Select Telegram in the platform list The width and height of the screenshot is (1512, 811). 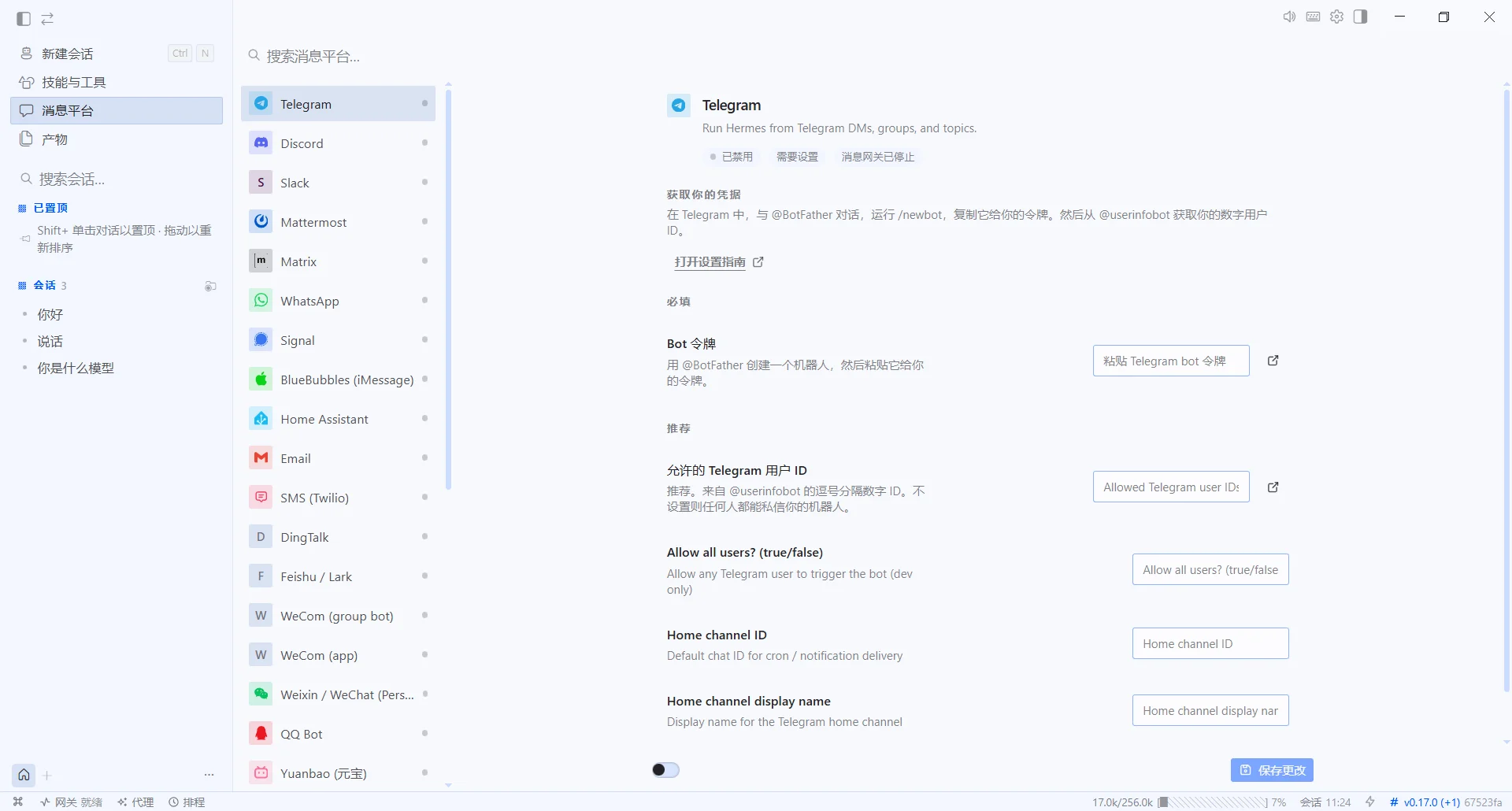(x=338, y=104)
